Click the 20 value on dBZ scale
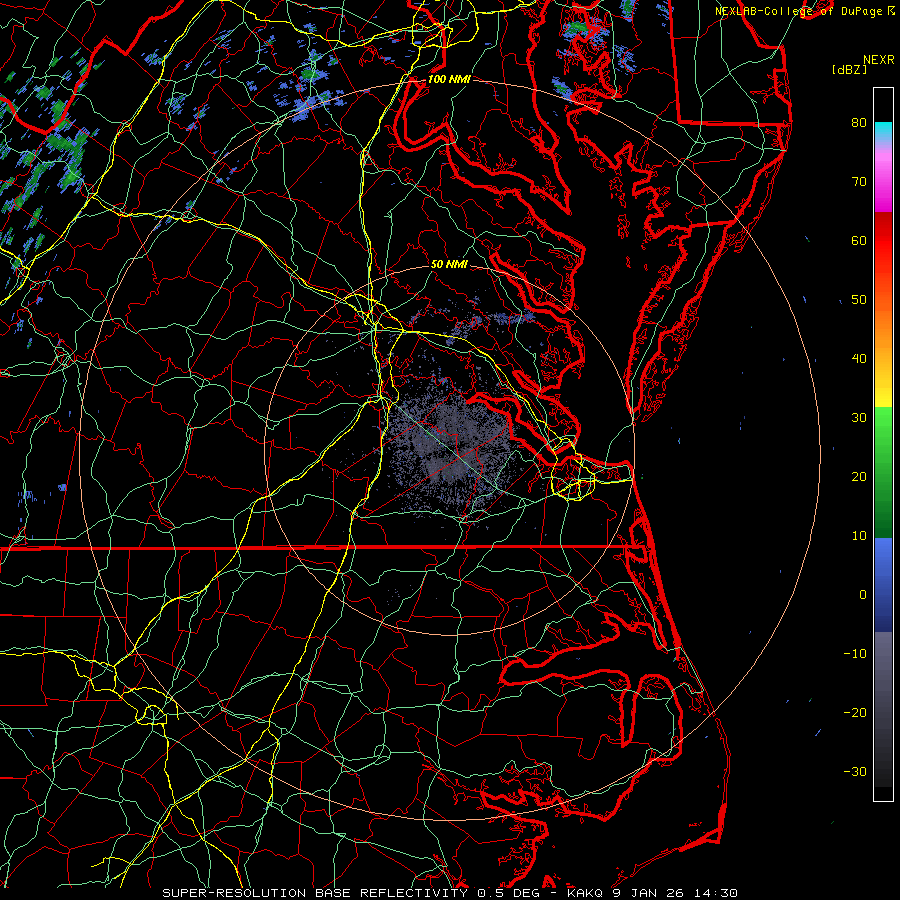This screenshot has width=900, height=900. [x=859, y=477]
